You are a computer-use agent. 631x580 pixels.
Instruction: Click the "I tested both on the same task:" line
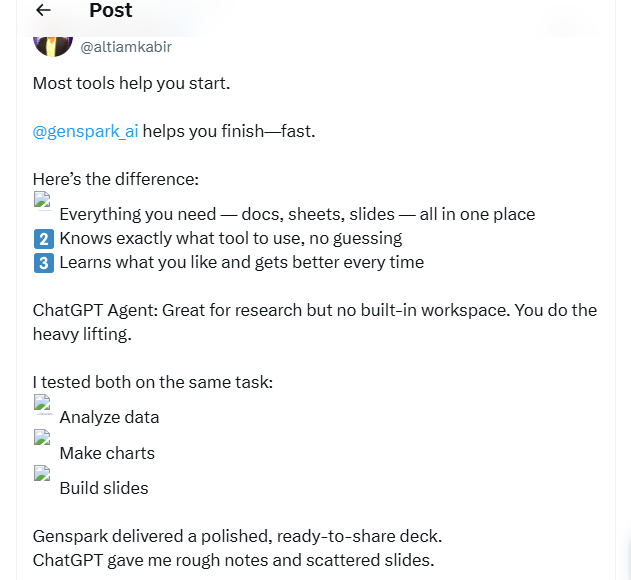point(153,381)
